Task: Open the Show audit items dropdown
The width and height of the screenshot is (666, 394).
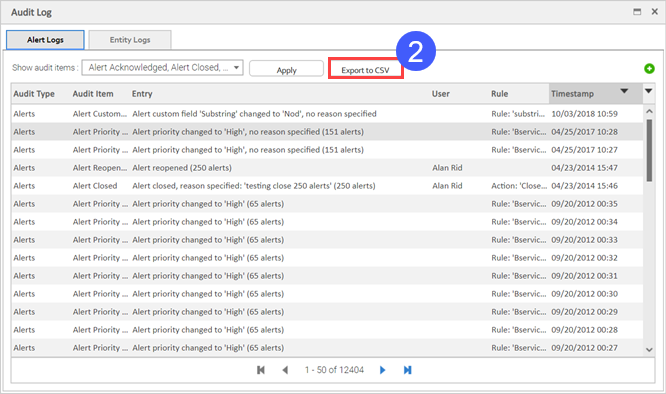Action: (163, 68)
